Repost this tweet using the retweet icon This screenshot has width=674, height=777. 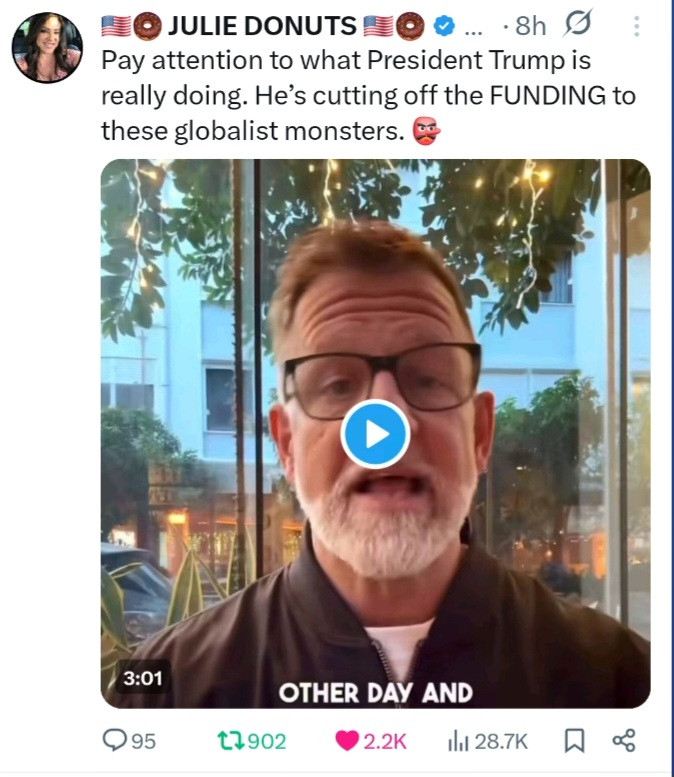(x=229, y=740)
